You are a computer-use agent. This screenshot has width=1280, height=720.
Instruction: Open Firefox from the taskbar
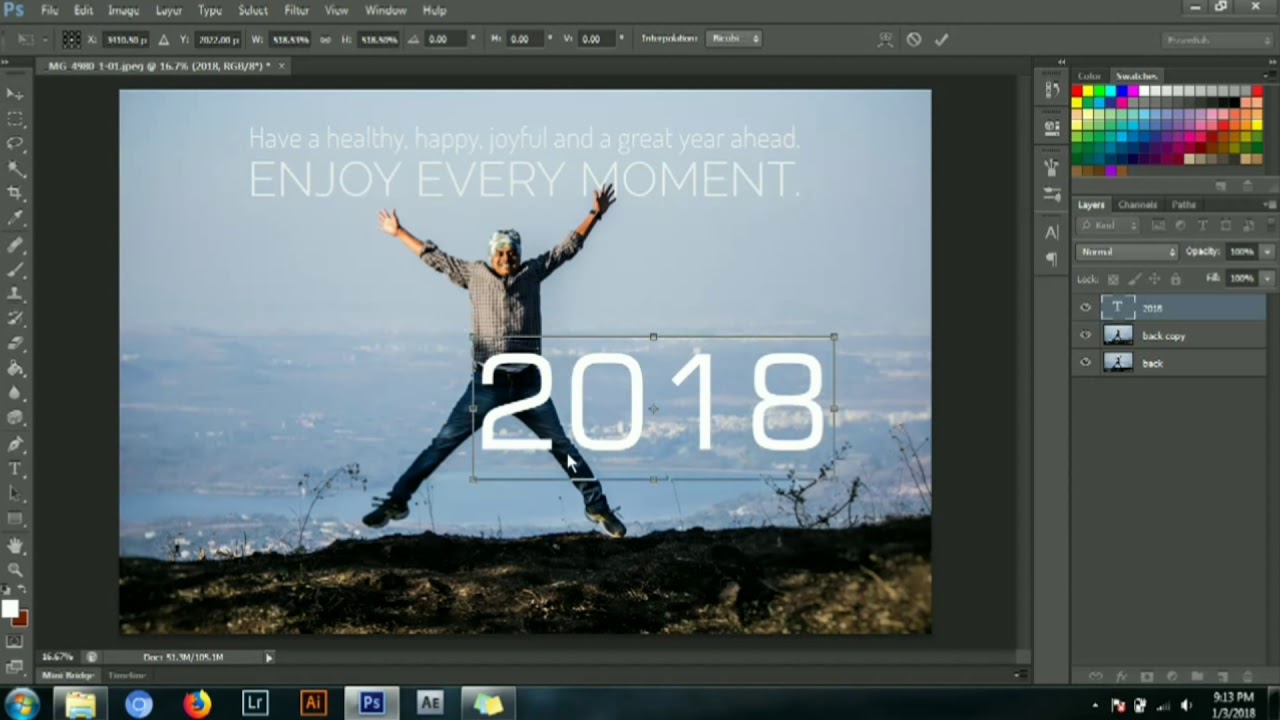point(197,704)
